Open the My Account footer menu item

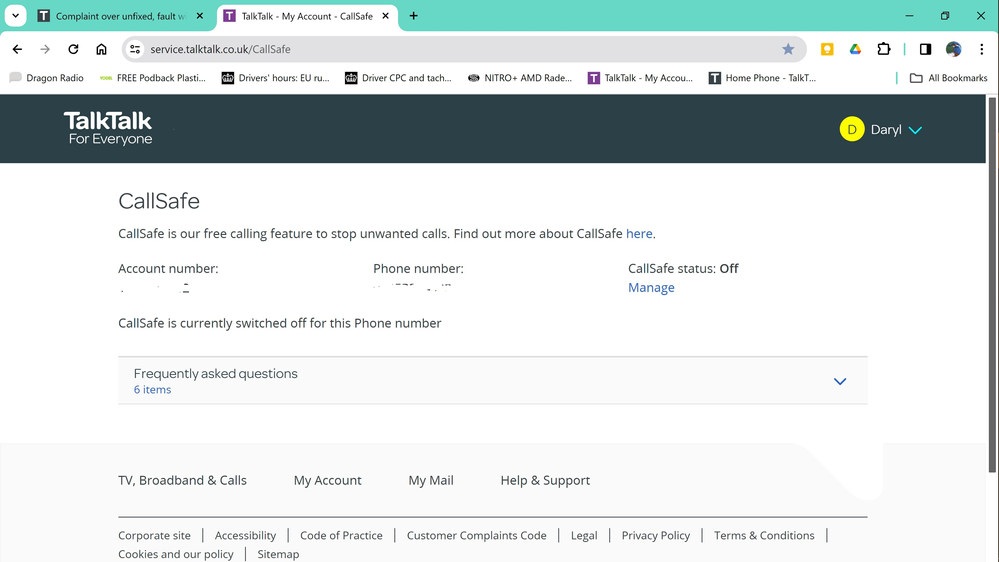(327, 480)
